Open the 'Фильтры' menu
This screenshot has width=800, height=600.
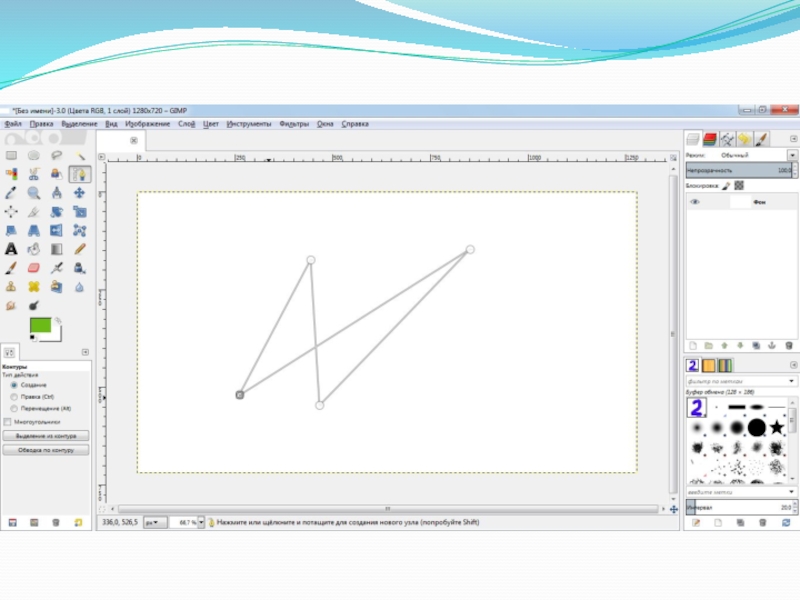click(x=294, y=124)
